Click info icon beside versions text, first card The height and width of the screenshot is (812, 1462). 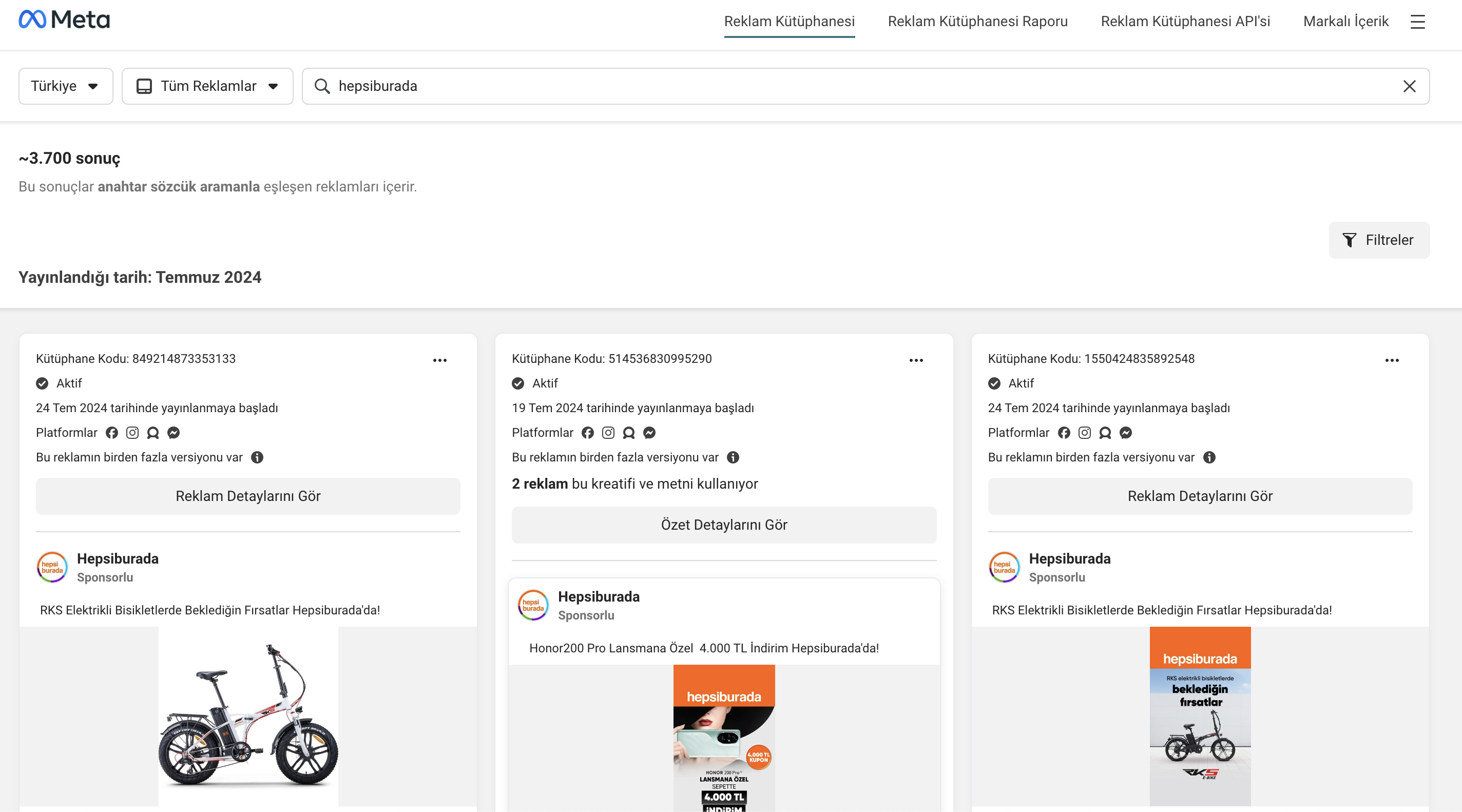click(257, 457)
